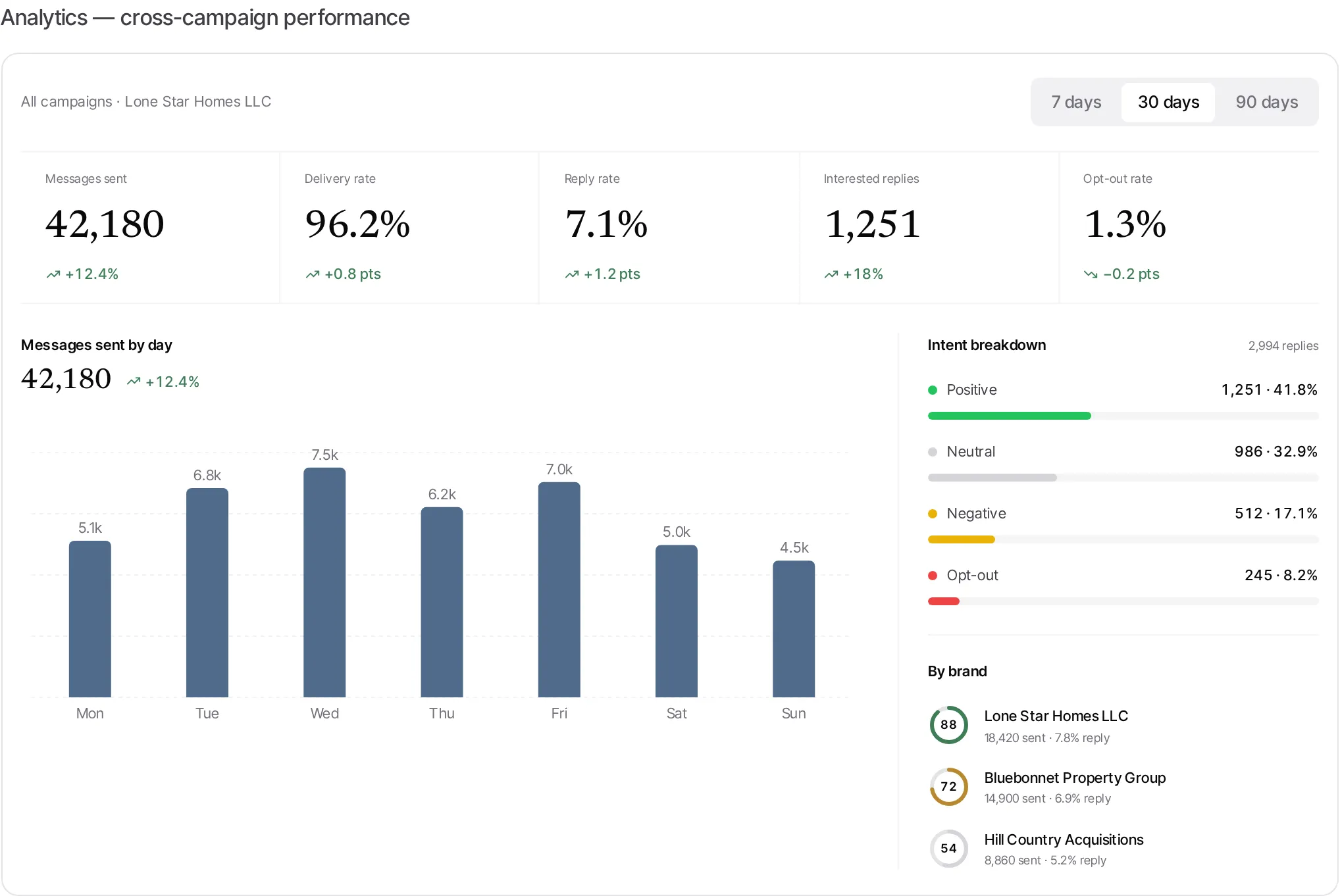Click the Delivery rate value 96.2%

[x=357, y=224]
